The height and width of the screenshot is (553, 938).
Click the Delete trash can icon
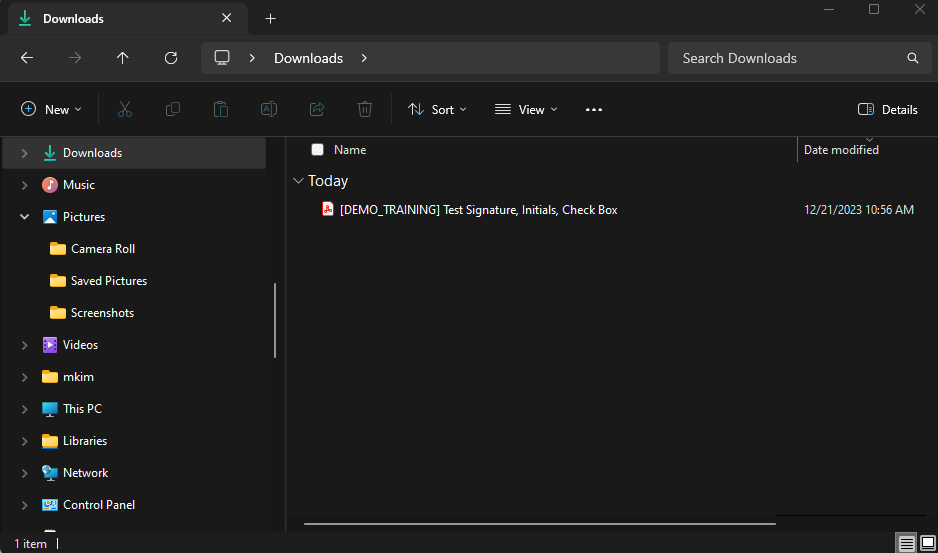coord(365,110)
